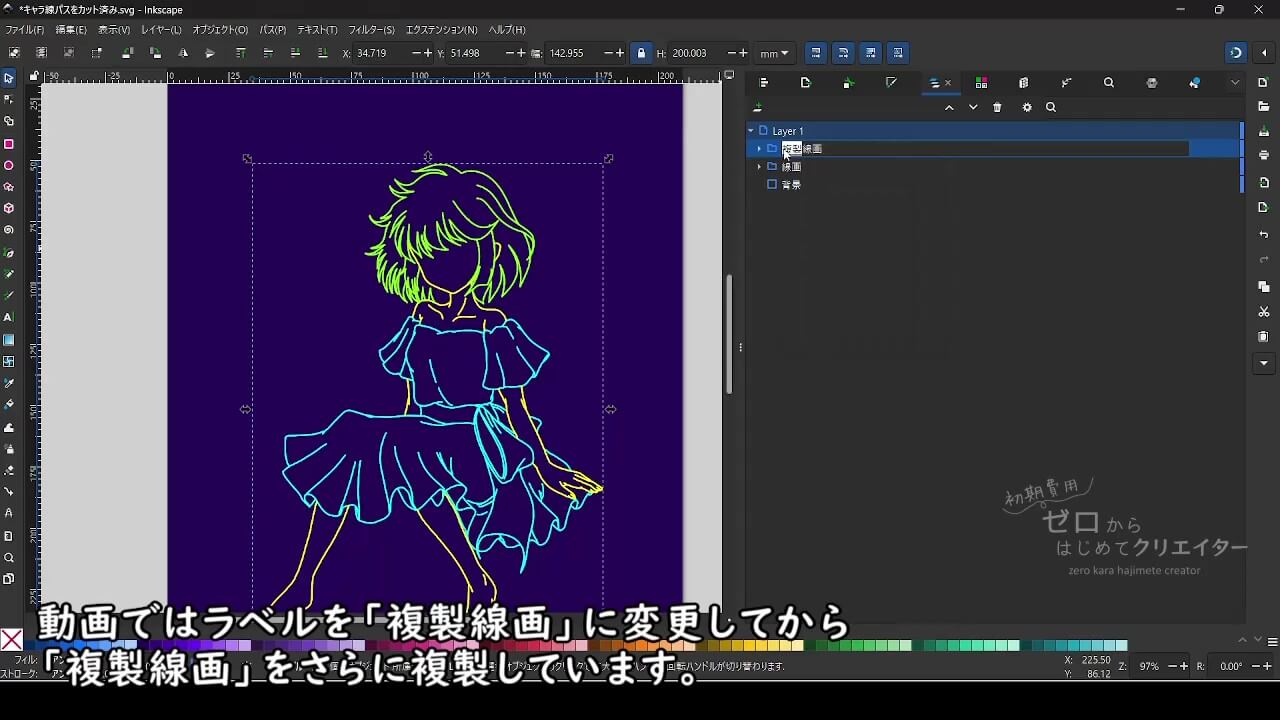1280x720 pixels.
Task: Select the Zoom tool in toolbox
Action: [x=9, y=558]
